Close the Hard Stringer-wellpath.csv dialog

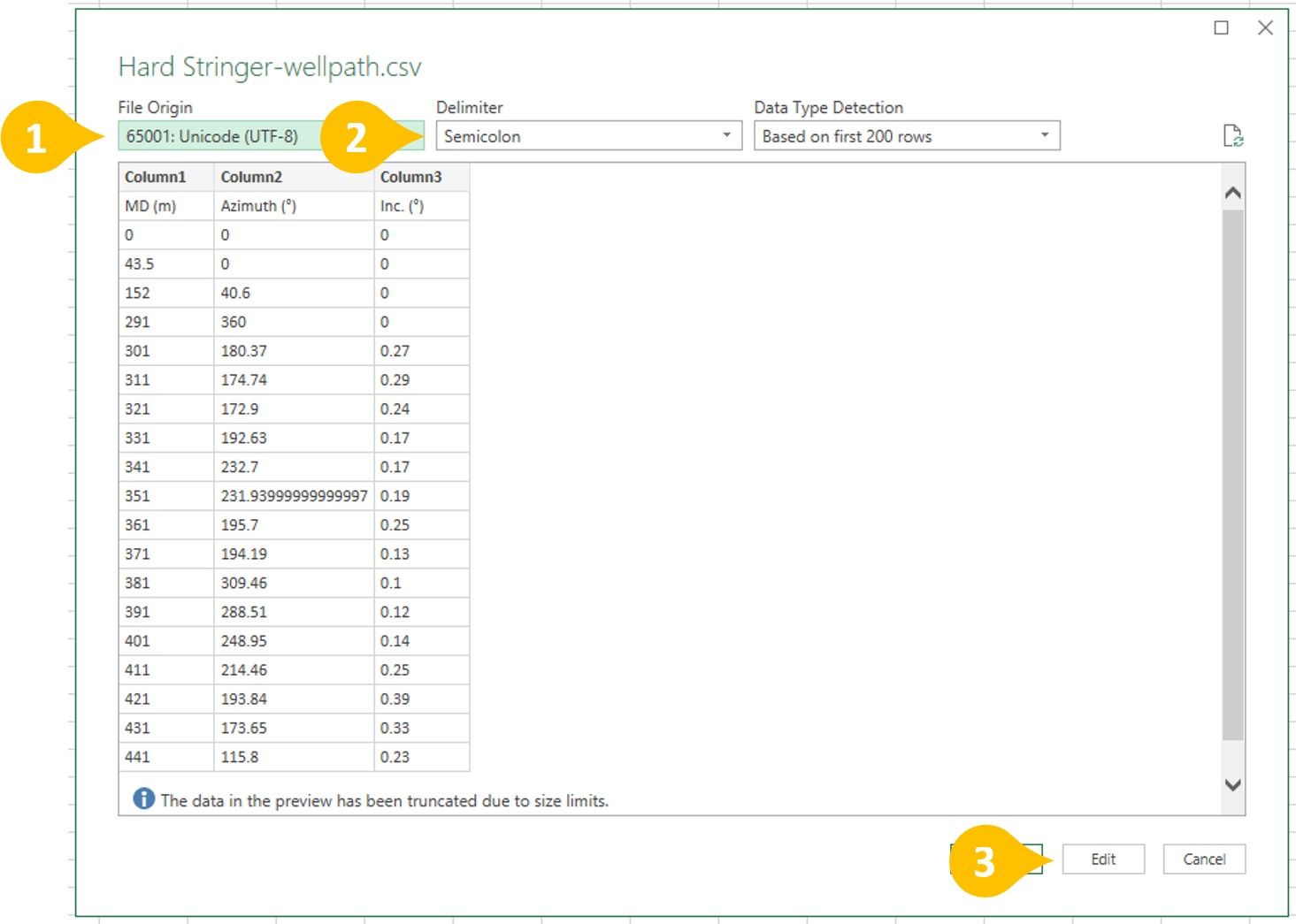1265,28
